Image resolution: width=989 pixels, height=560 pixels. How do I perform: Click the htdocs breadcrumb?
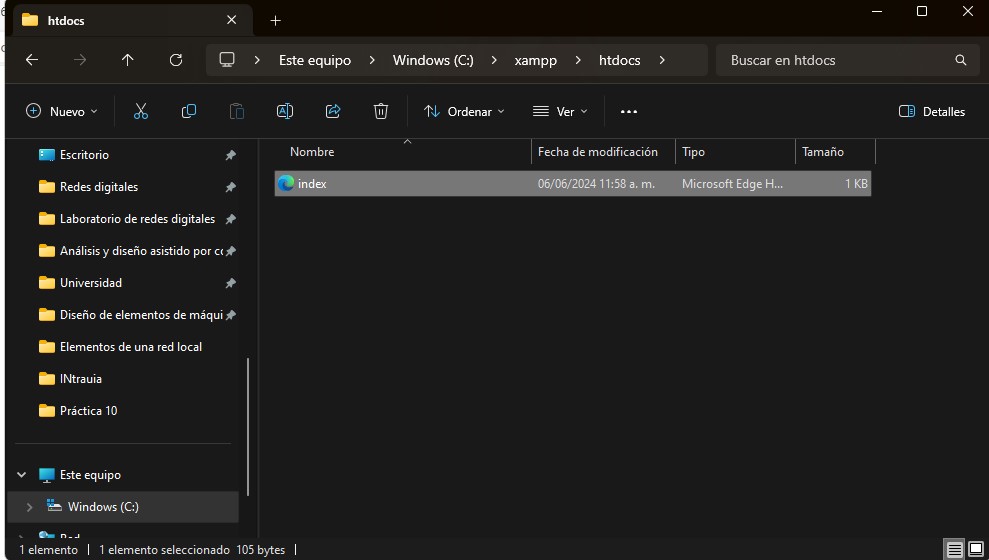click(619, 61)
